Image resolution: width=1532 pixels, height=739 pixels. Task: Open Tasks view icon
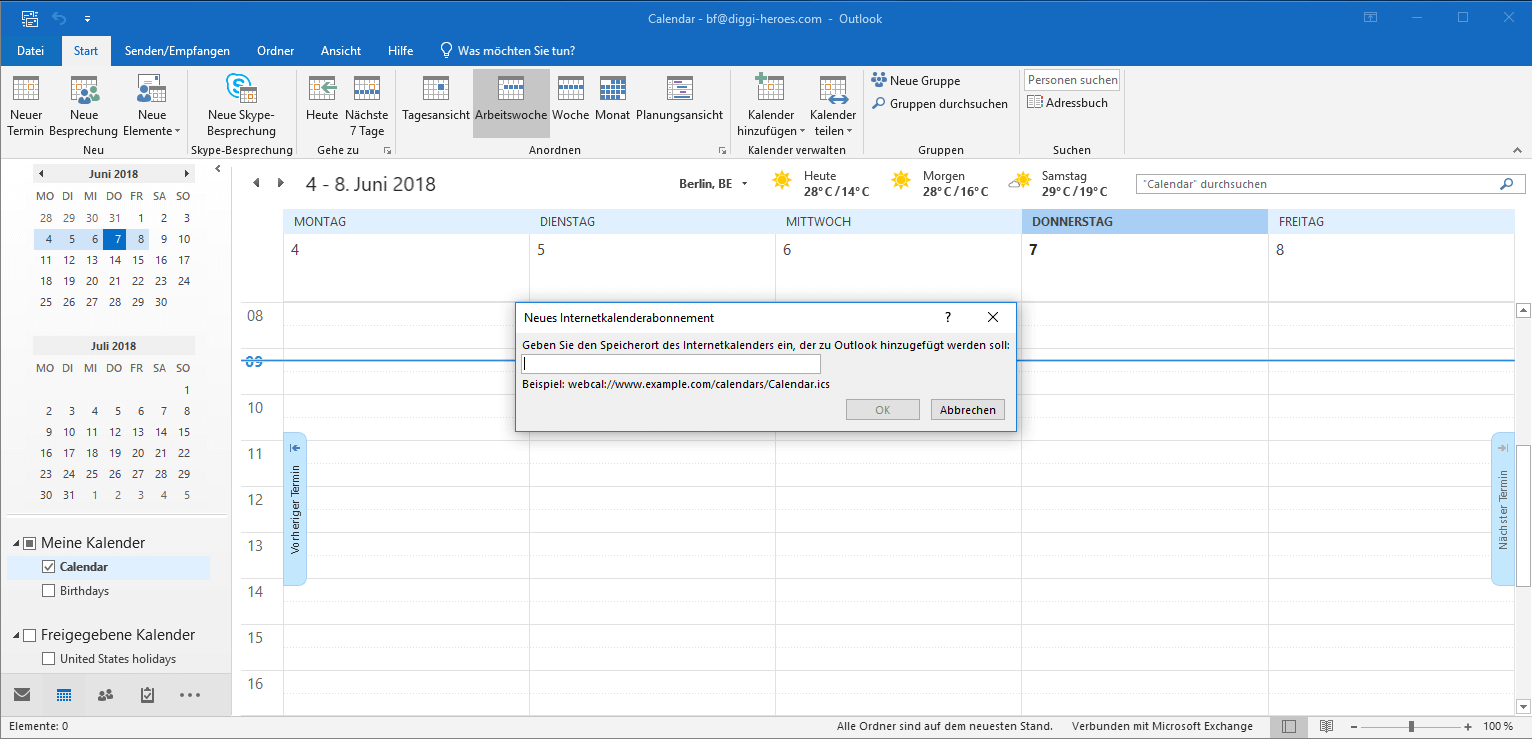pos(148,695)
